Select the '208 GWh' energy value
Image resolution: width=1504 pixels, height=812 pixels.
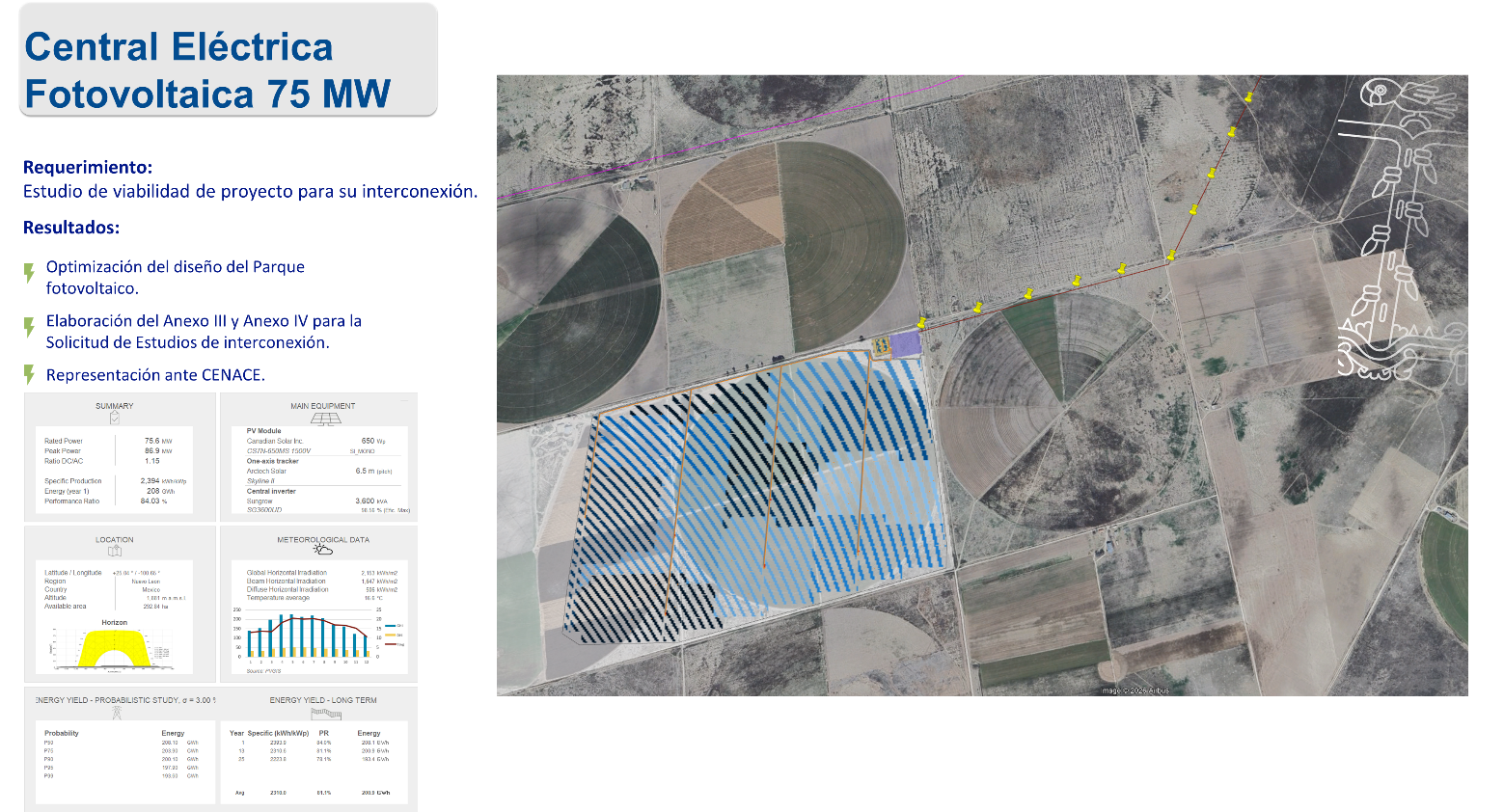(x=160, y=491)
